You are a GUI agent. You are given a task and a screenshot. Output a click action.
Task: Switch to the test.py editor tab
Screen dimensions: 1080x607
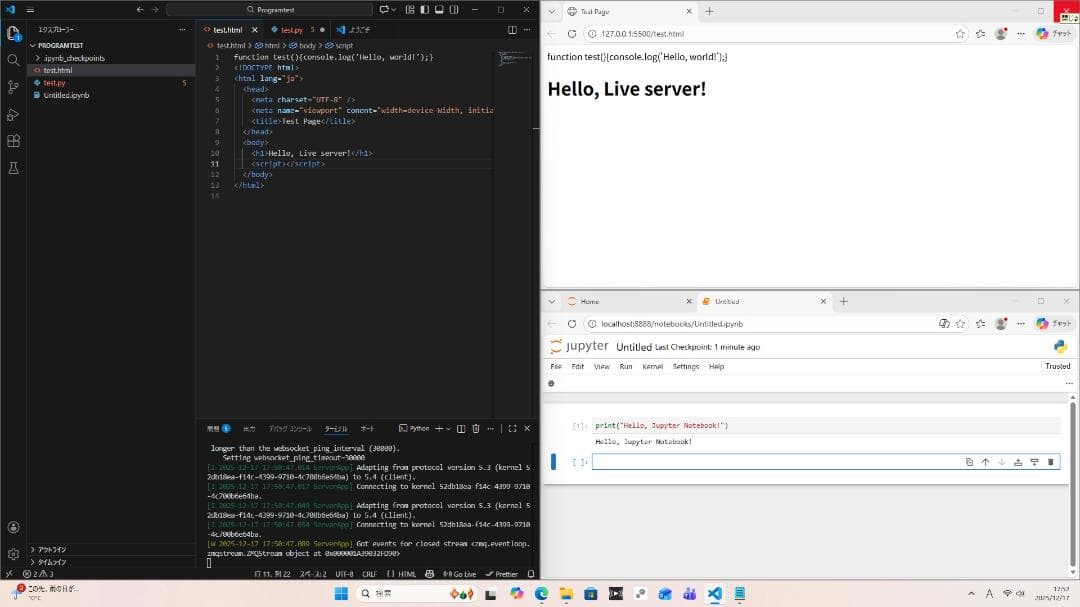291,30
